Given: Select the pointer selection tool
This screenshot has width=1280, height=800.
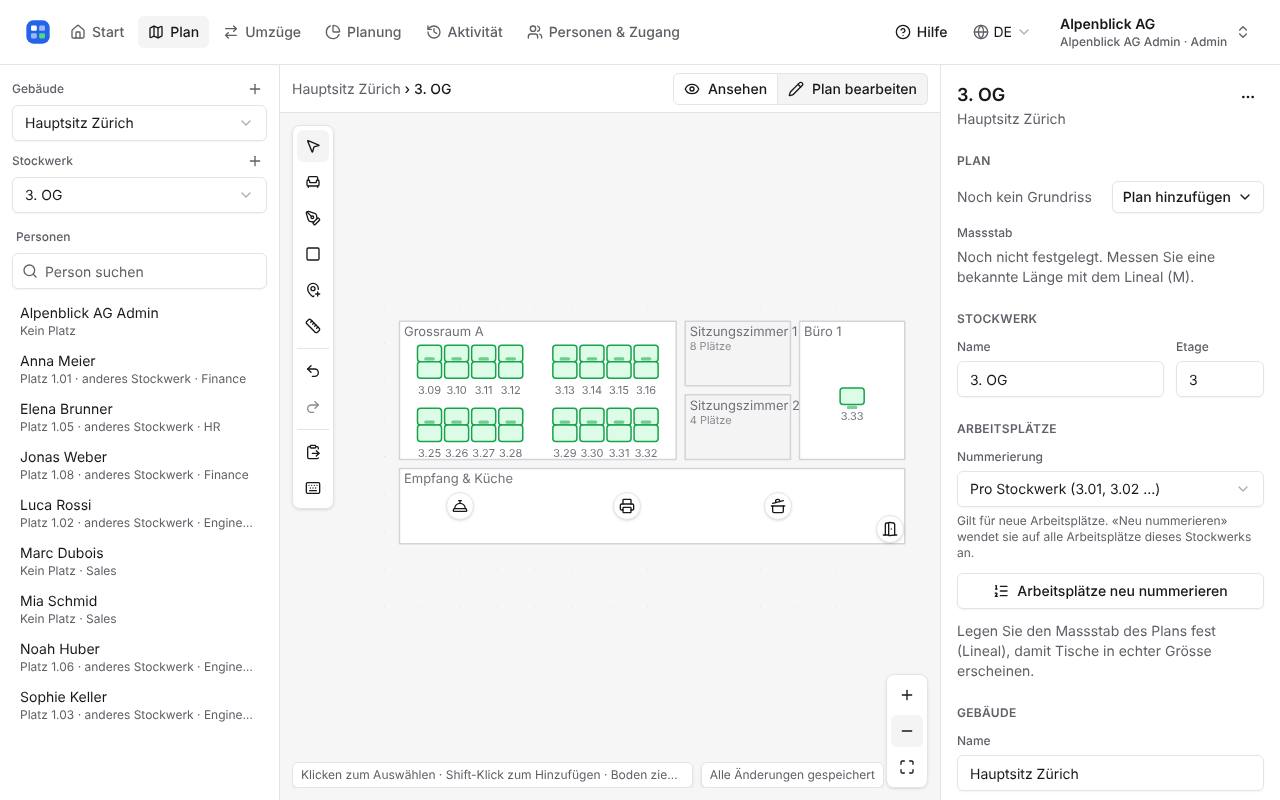Looking at the screenshot, I should [313, 146].
